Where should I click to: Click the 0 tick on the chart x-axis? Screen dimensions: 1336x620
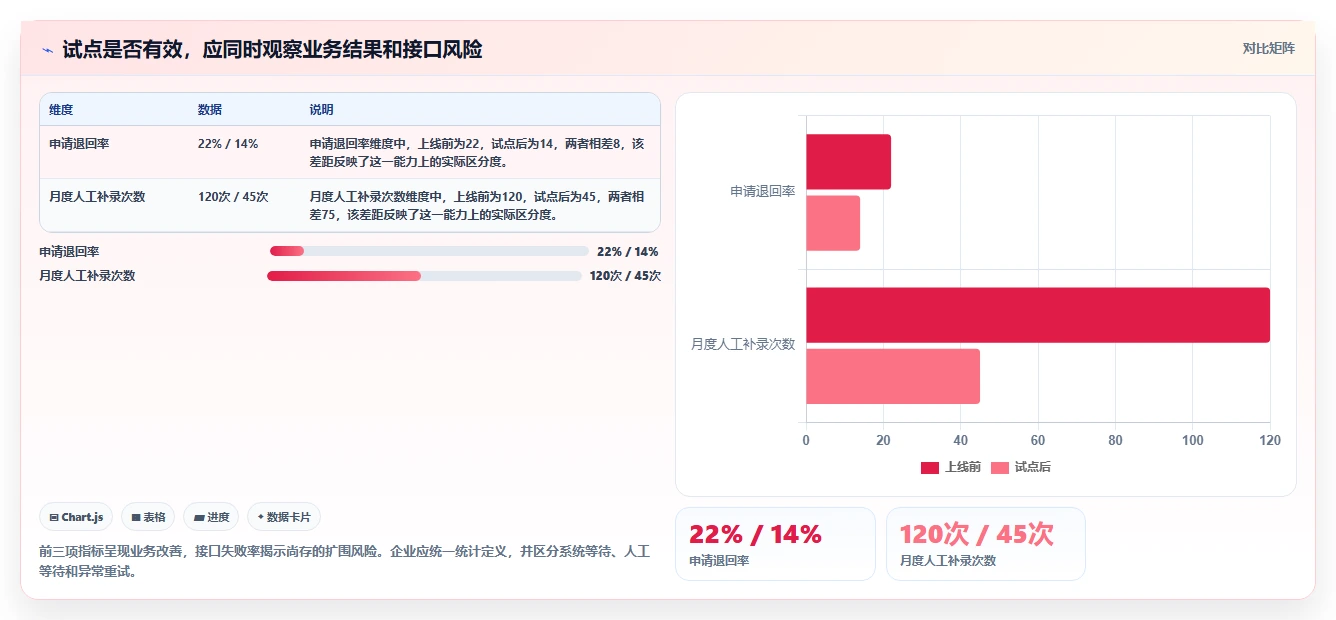pos(806,441)
